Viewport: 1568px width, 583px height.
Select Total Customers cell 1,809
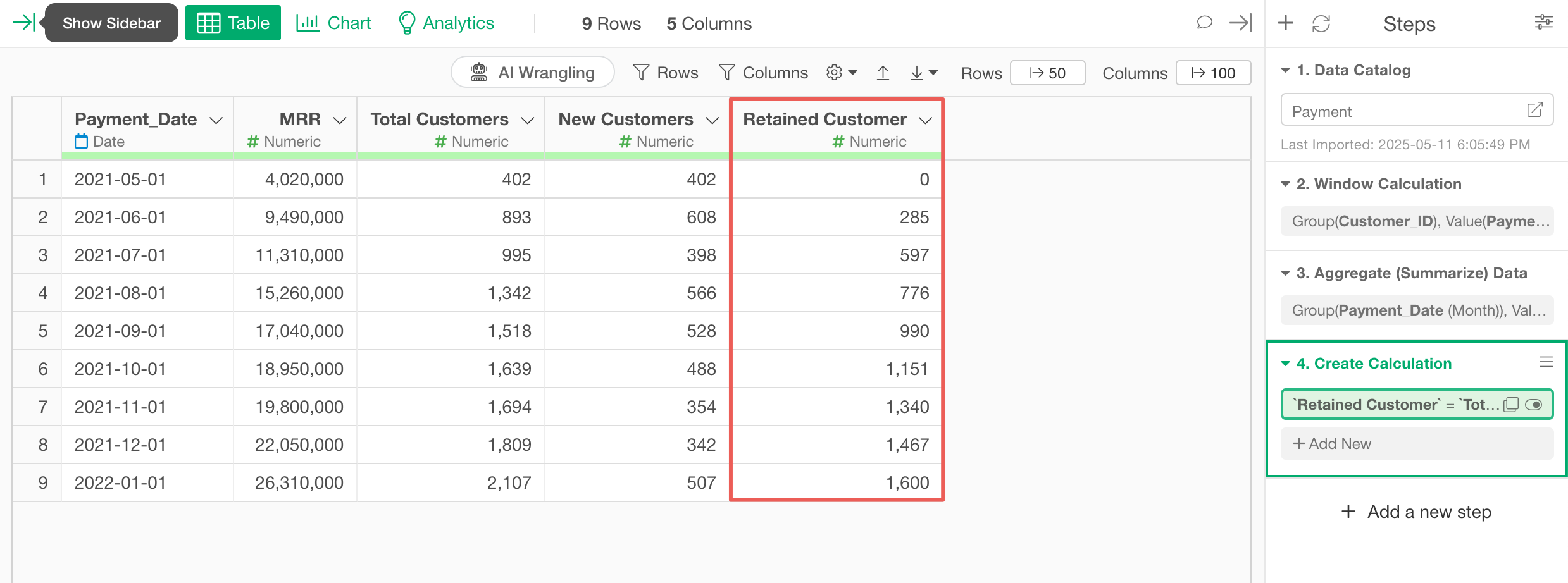[451, 445]
